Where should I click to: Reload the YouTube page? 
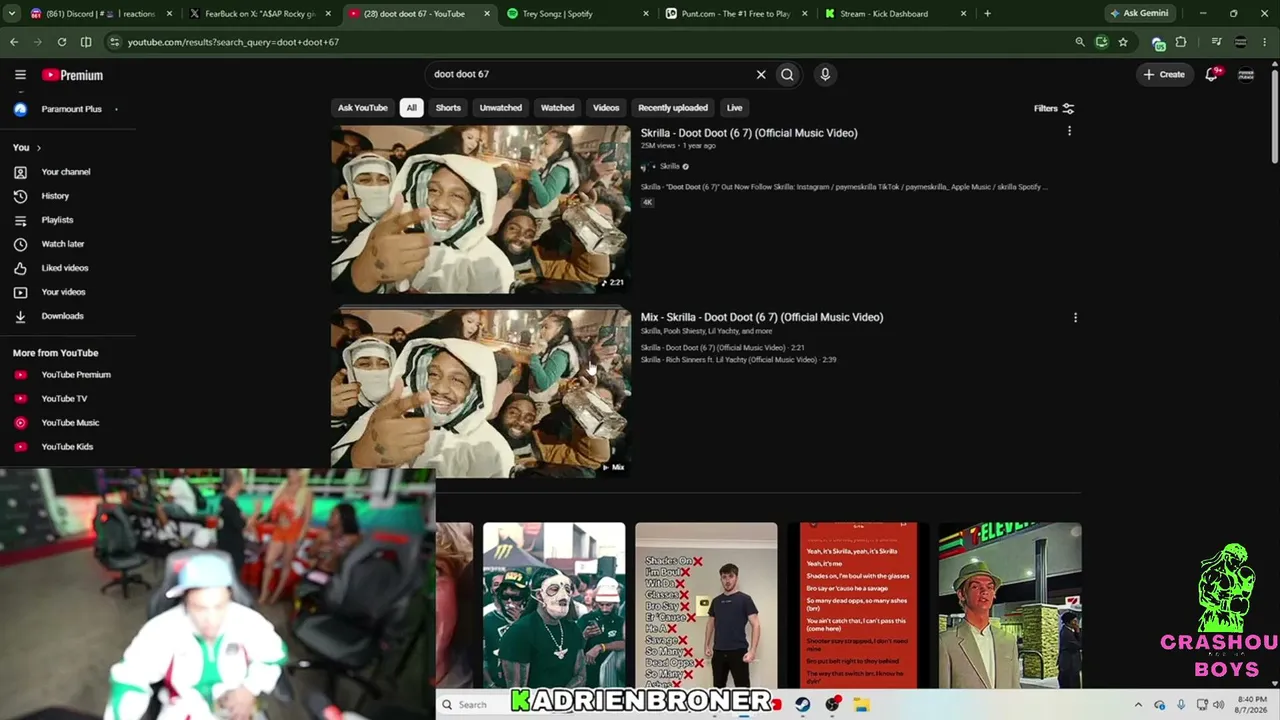(62, 42)
